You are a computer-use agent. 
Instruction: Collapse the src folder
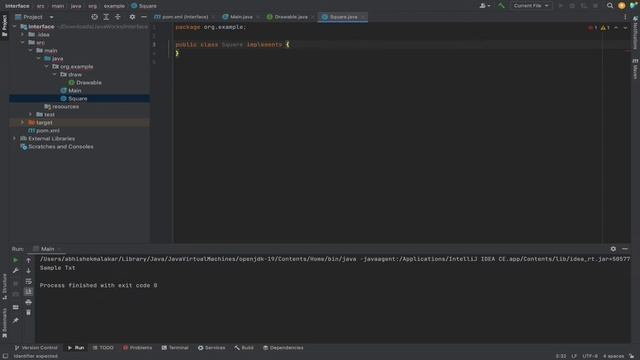click(x=23, y=42)
